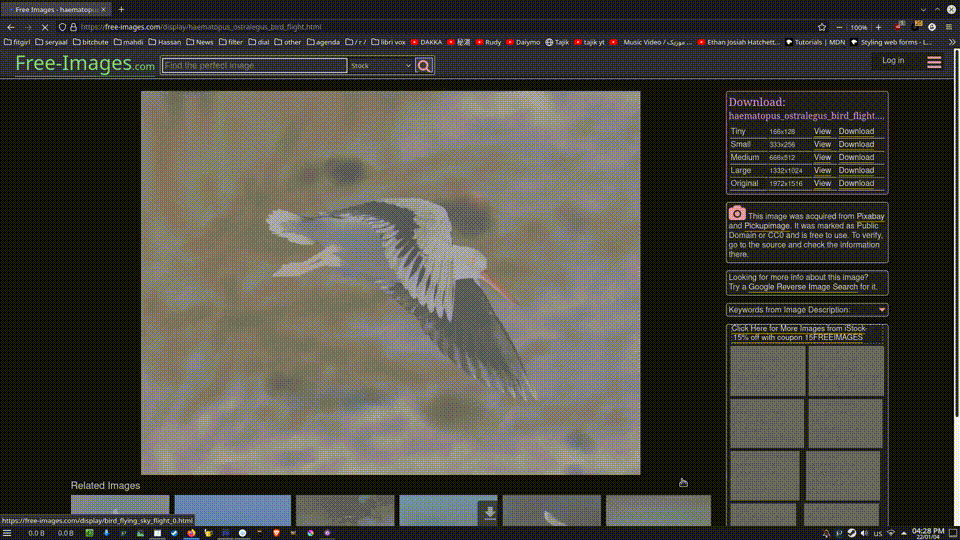Click the browser back arrow
Viewport: 960px width, 540px height.
coord(10,27)
